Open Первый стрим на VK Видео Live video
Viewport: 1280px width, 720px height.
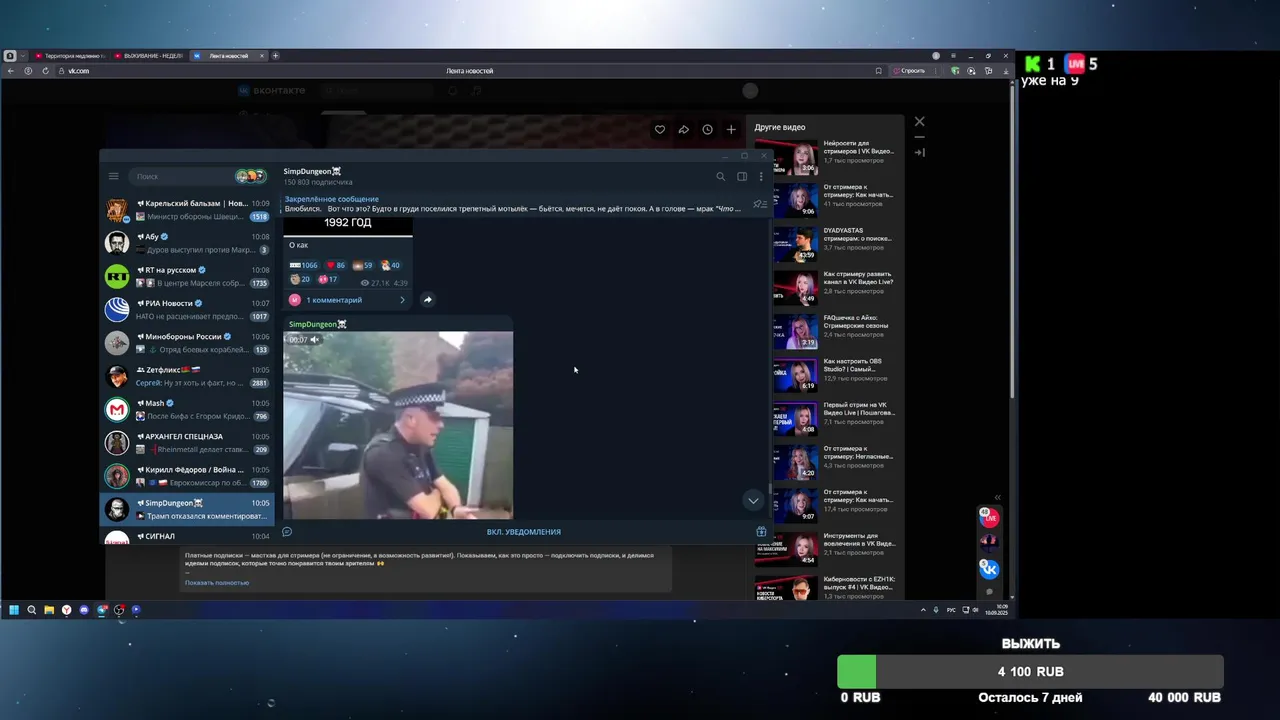(x=835, y=417)
